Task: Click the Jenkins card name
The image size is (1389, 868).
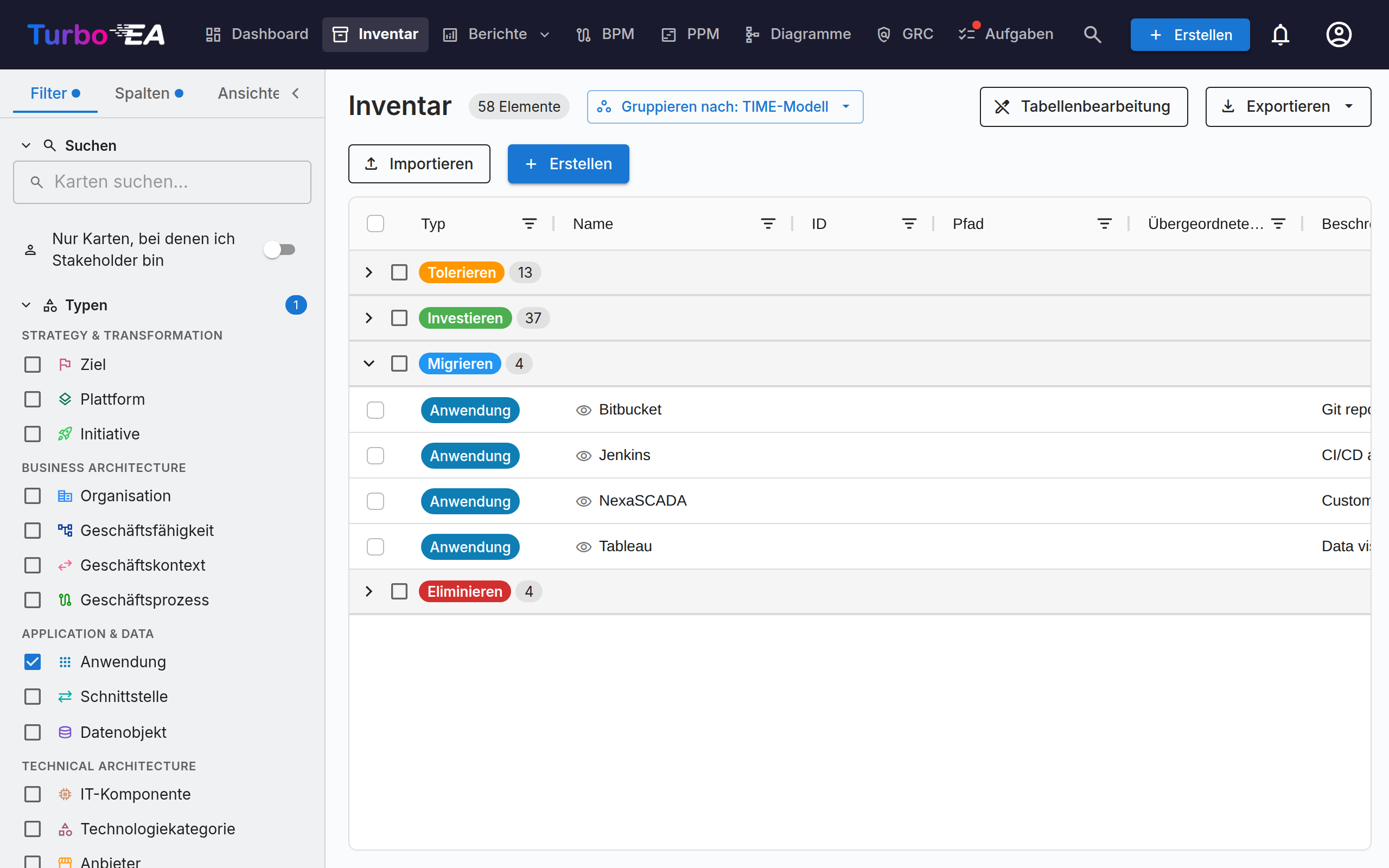Action: 625,455
